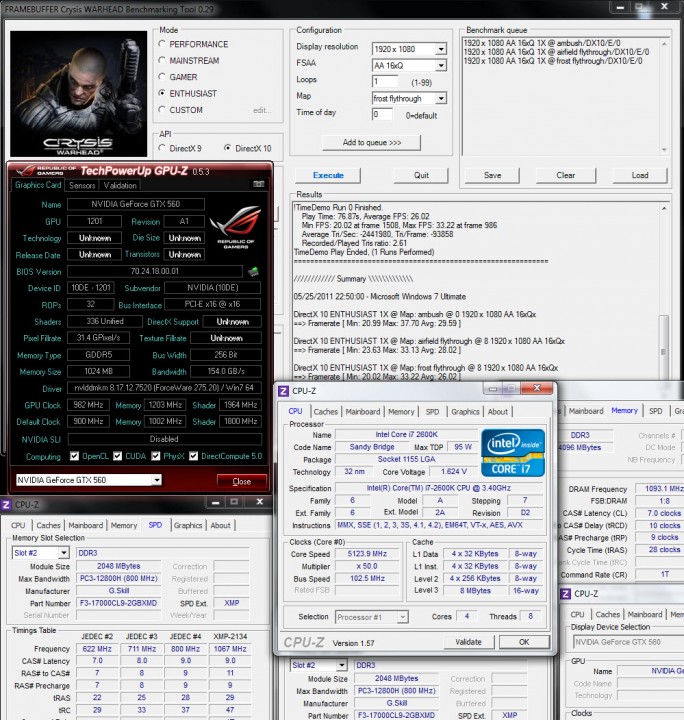This screenshot has height=720, width=684.
Task: Click Benchmark queue scrollbar down arrow
Action: coord(664,150)
